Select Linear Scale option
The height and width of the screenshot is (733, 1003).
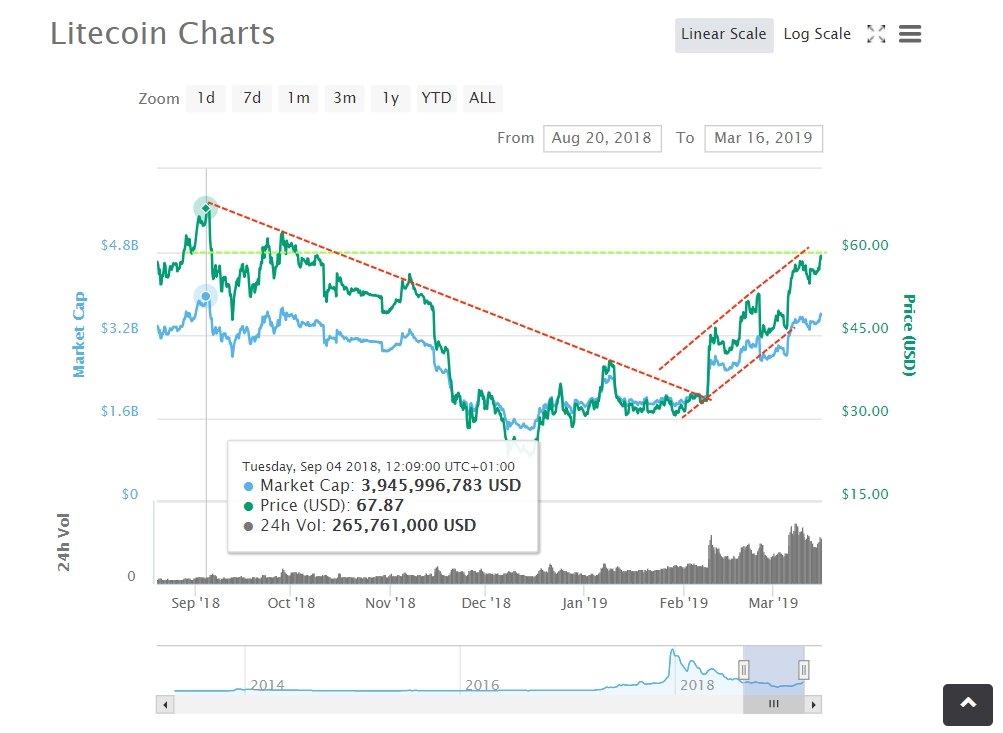pos(723,34)
